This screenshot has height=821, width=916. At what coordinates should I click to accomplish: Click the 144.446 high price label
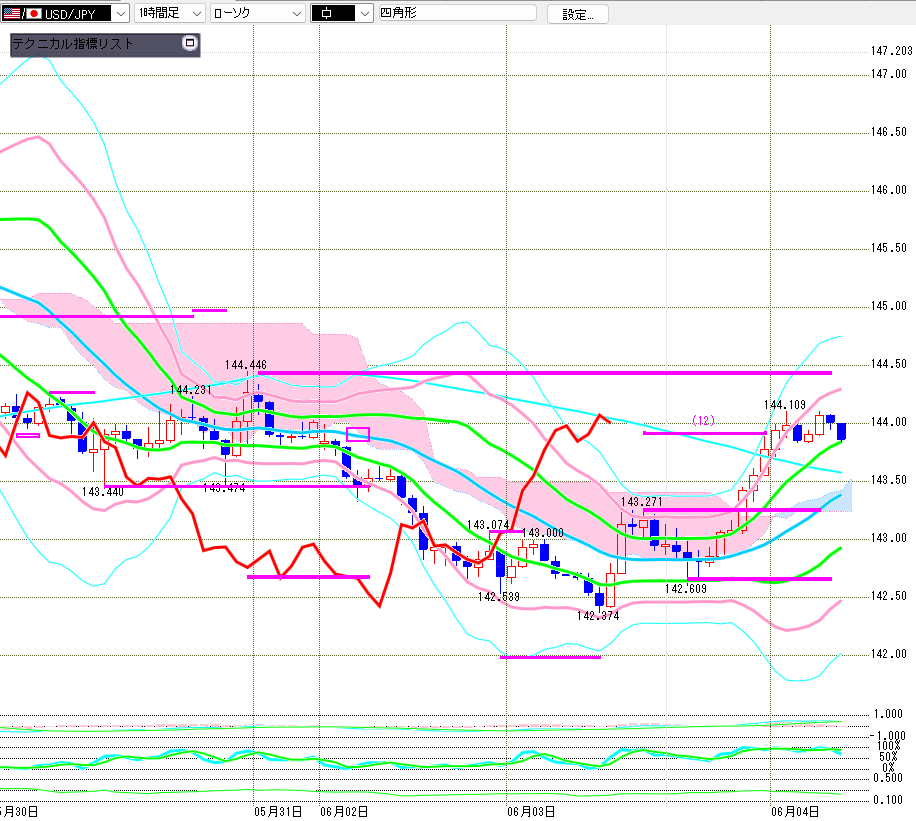pos(245,365)
